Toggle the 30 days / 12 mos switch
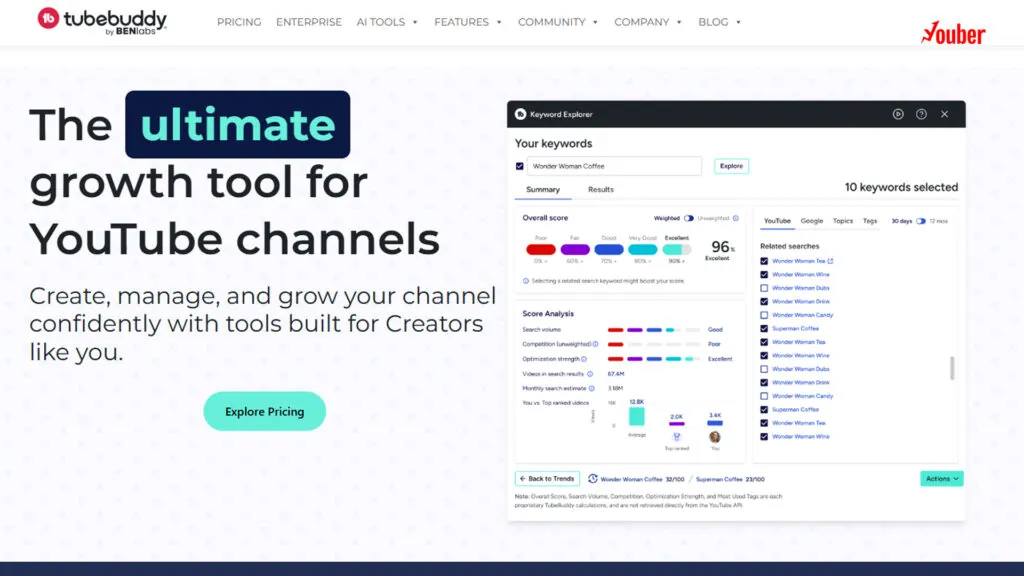 coord(921,221)
